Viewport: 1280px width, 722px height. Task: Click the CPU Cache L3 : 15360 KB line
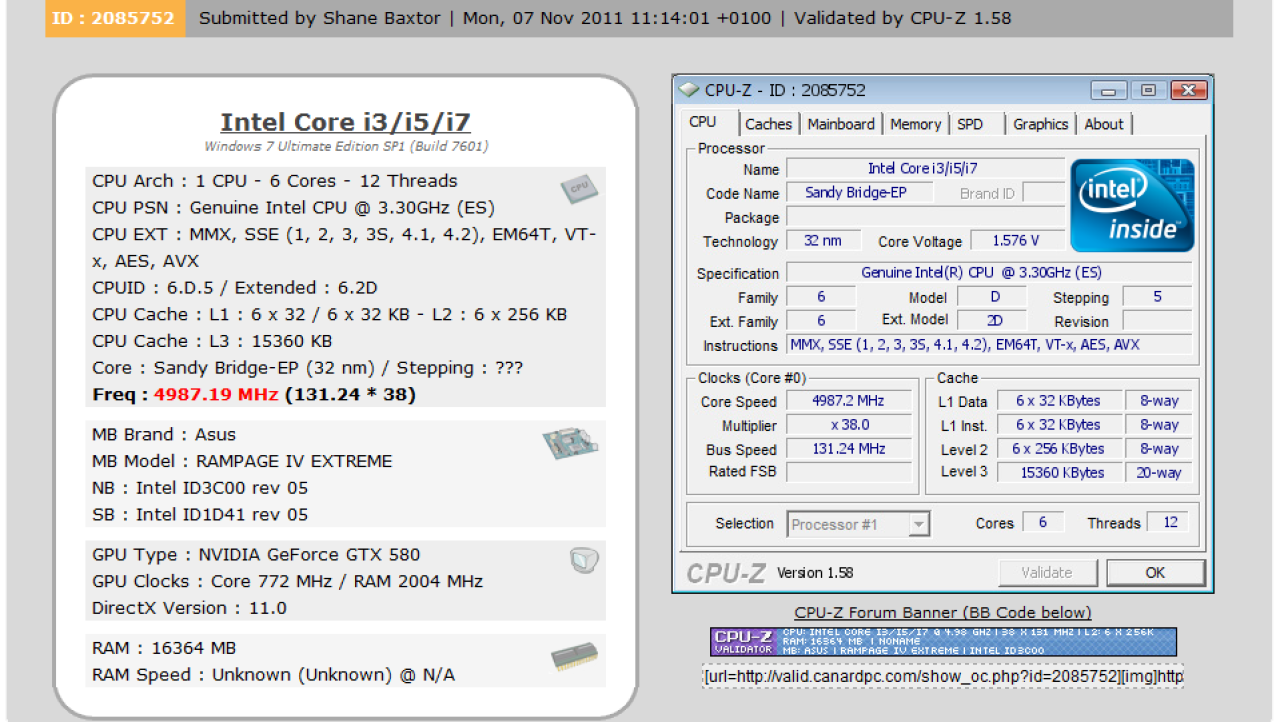click(212, 341)
